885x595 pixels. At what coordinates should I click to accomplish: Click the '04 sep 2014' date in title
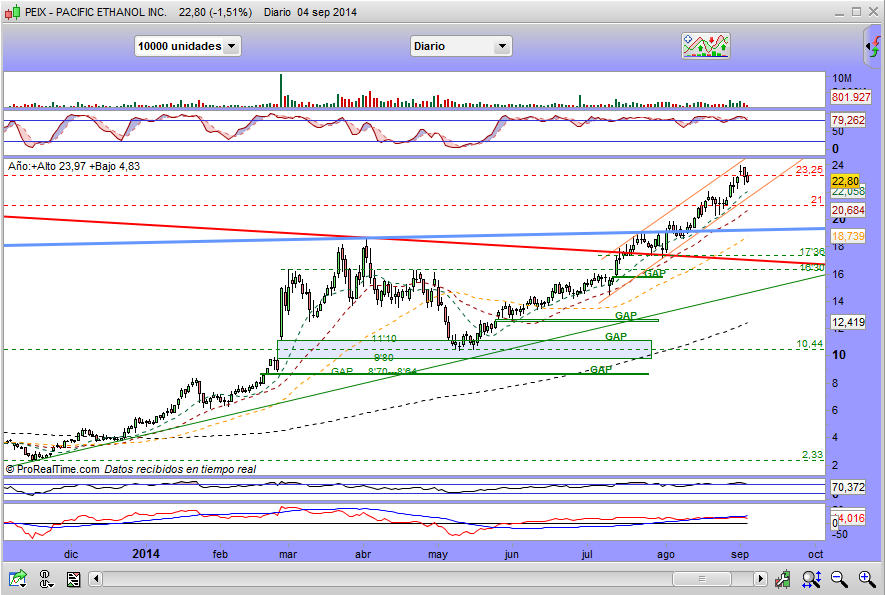pyautogui.click(x=327, y=12)
